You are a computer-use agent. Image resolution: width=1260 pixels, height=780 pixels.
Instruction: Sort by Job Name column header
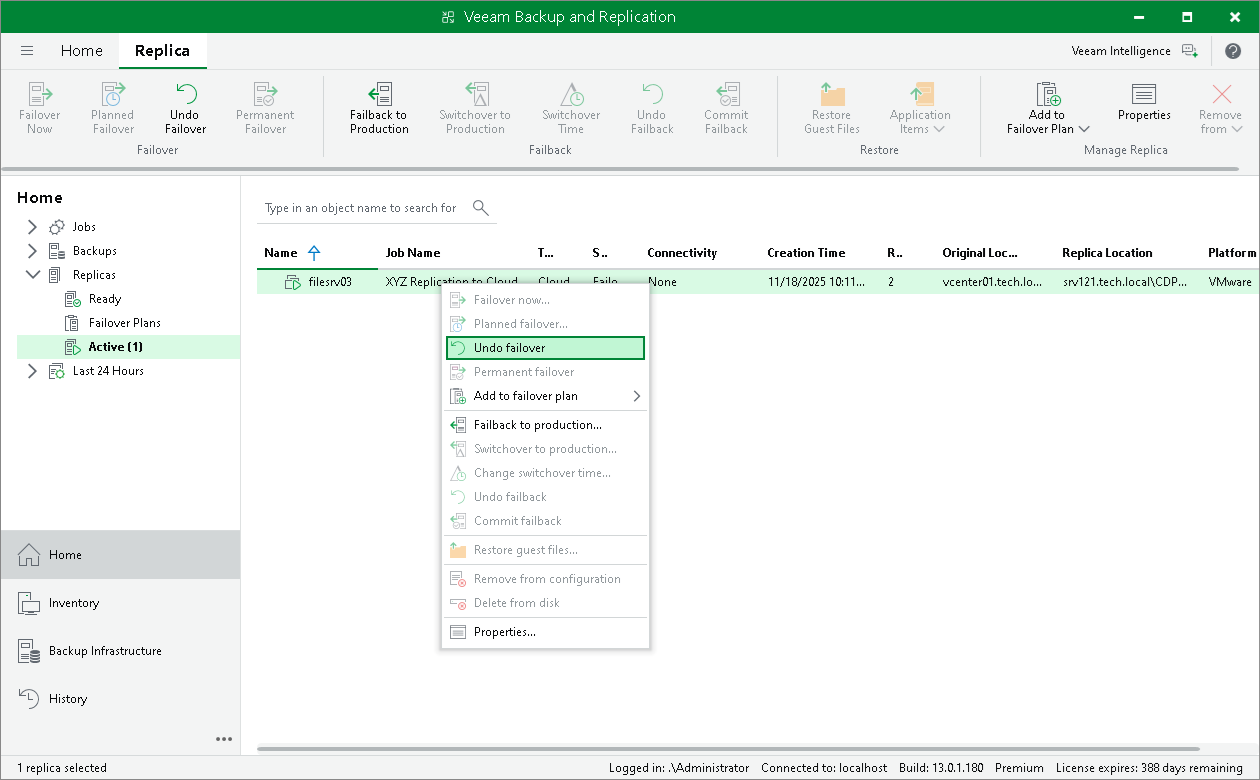coord(413,253)
